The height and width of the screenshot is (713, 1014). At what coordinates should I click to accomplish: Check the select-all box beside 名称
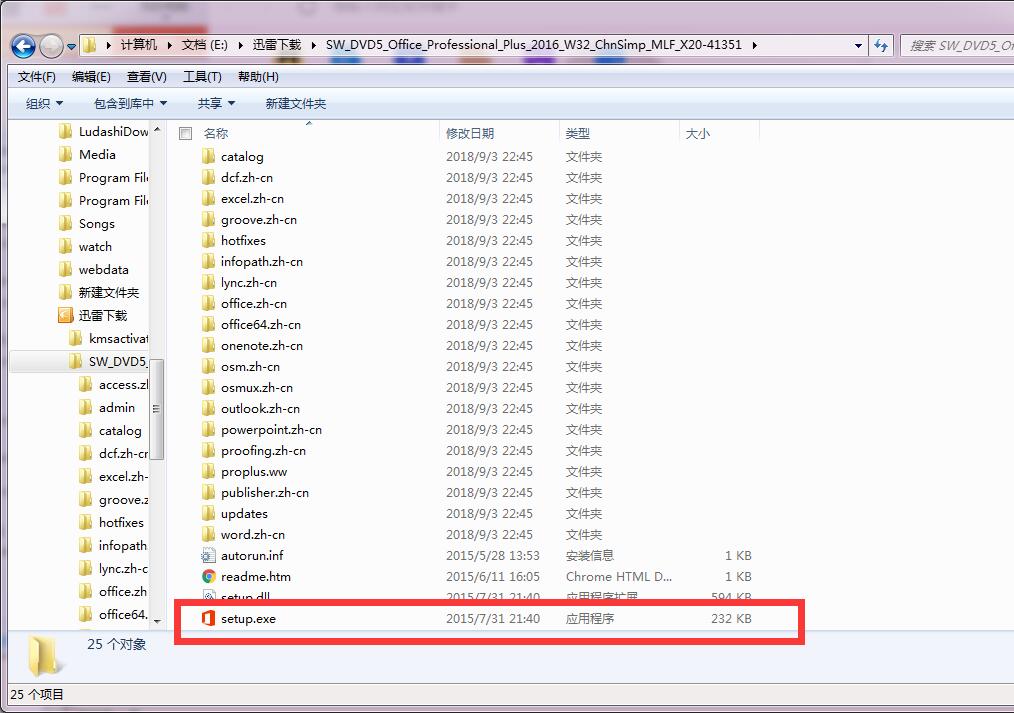click(185, 132)
